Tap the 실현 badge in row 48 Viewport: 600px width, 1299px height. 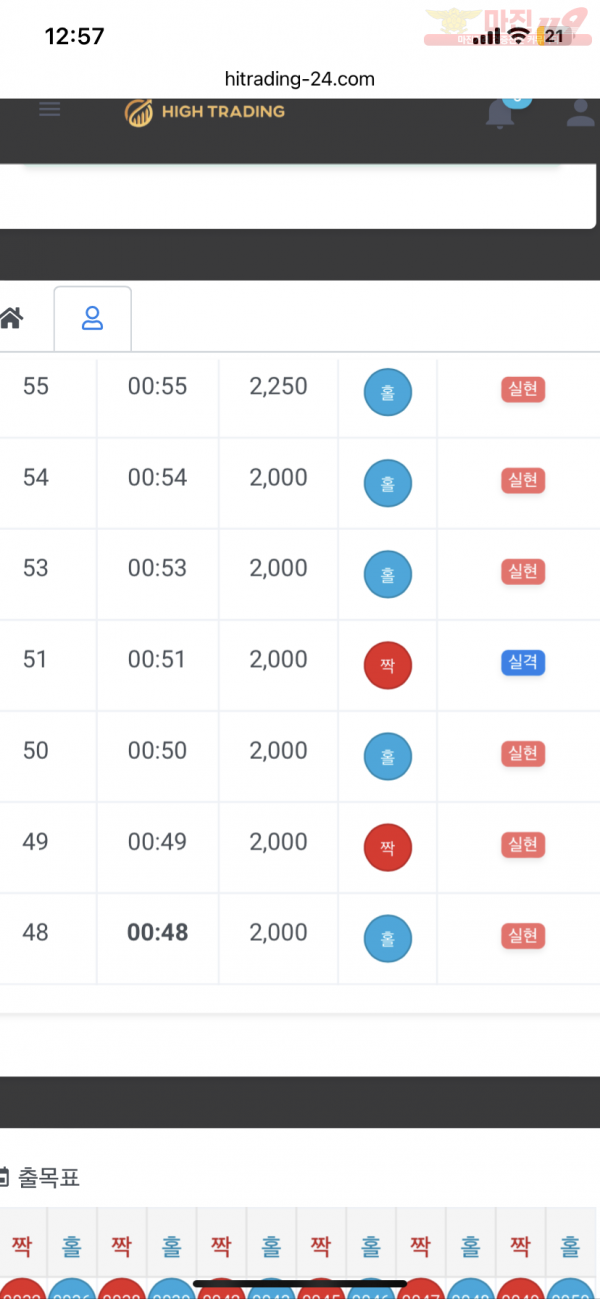coord(523,936)
